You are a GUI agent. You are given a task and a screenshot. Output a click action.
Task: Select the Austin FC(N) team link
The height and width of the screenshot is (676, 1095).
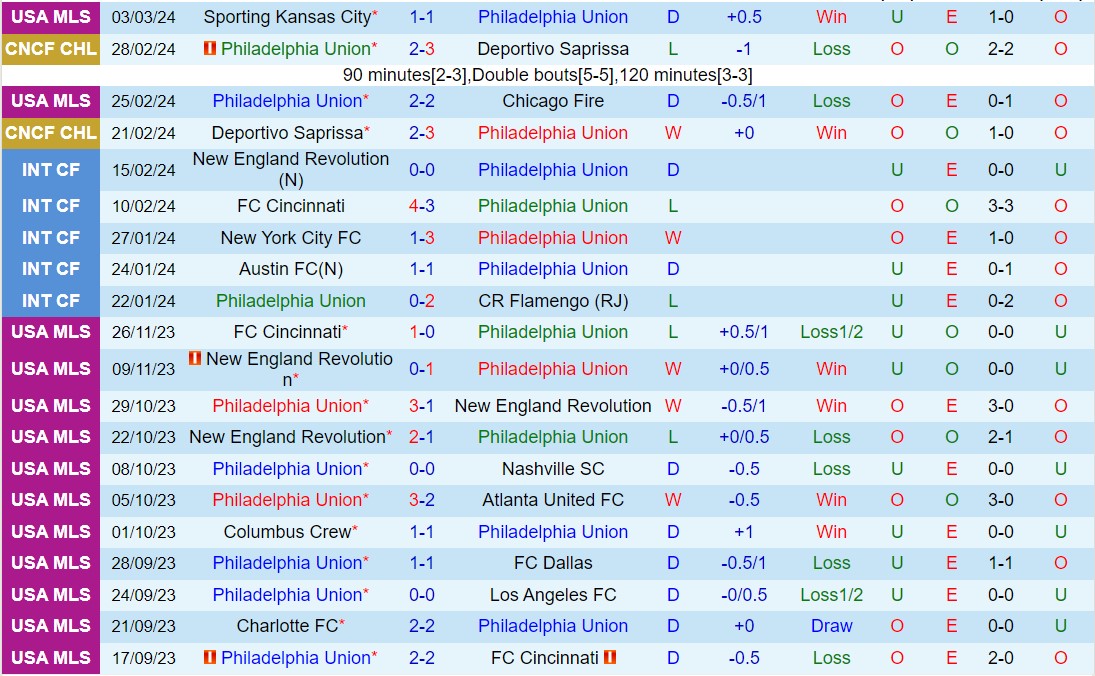pyautogui.click(x=291, y=269)
